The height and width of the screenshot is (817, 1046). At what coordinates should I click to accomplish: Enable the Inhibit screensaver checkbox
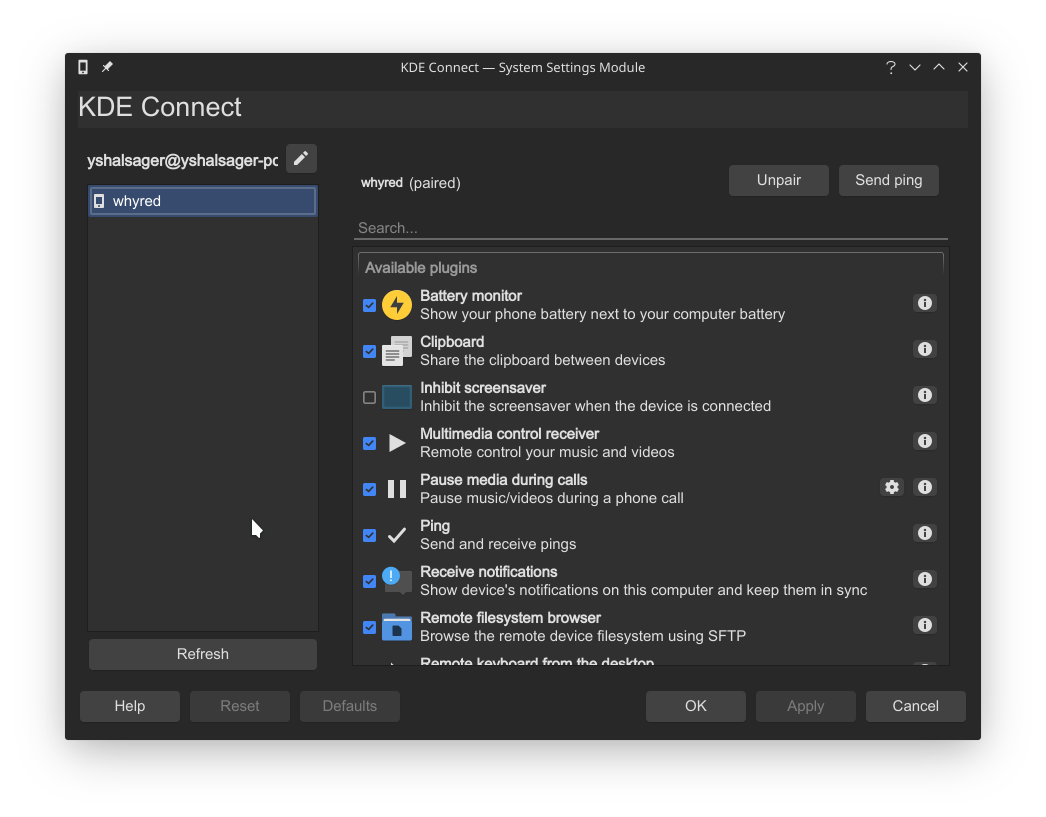coord(370,397)
